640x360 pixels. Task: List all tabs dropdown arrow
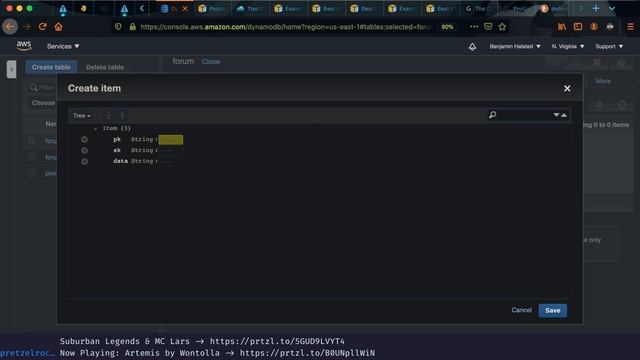pyautogui.click(x=611, y=8)
